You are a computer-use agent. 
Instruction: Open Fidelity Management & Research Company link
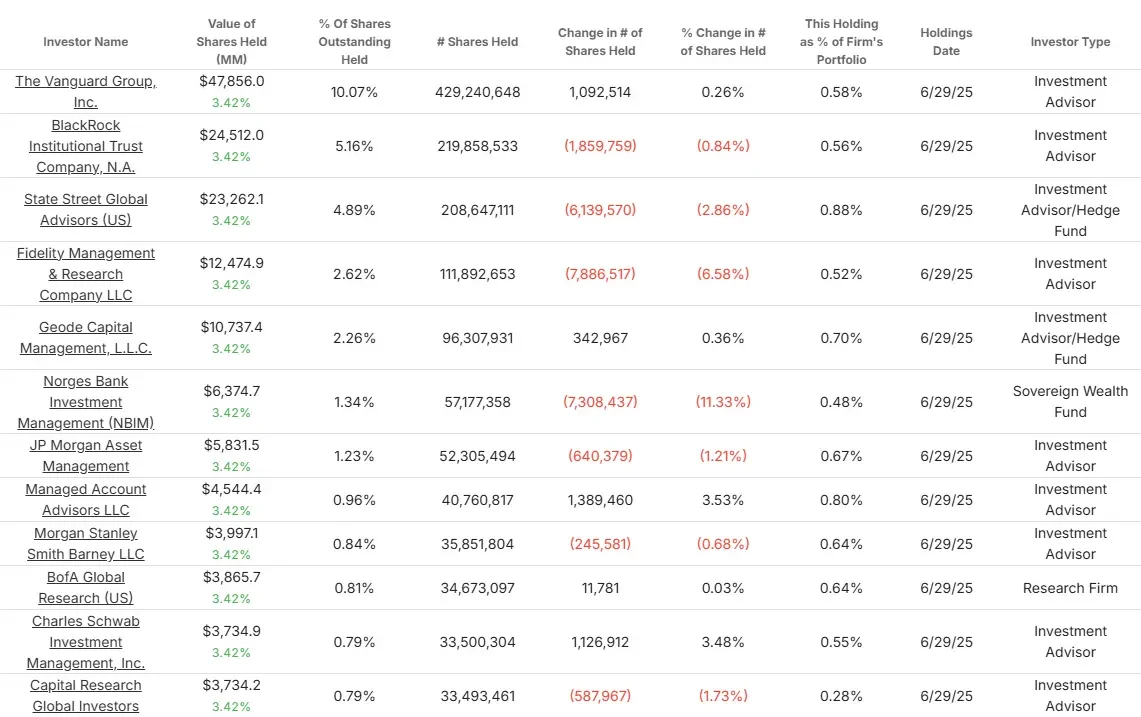click(86, 274)
